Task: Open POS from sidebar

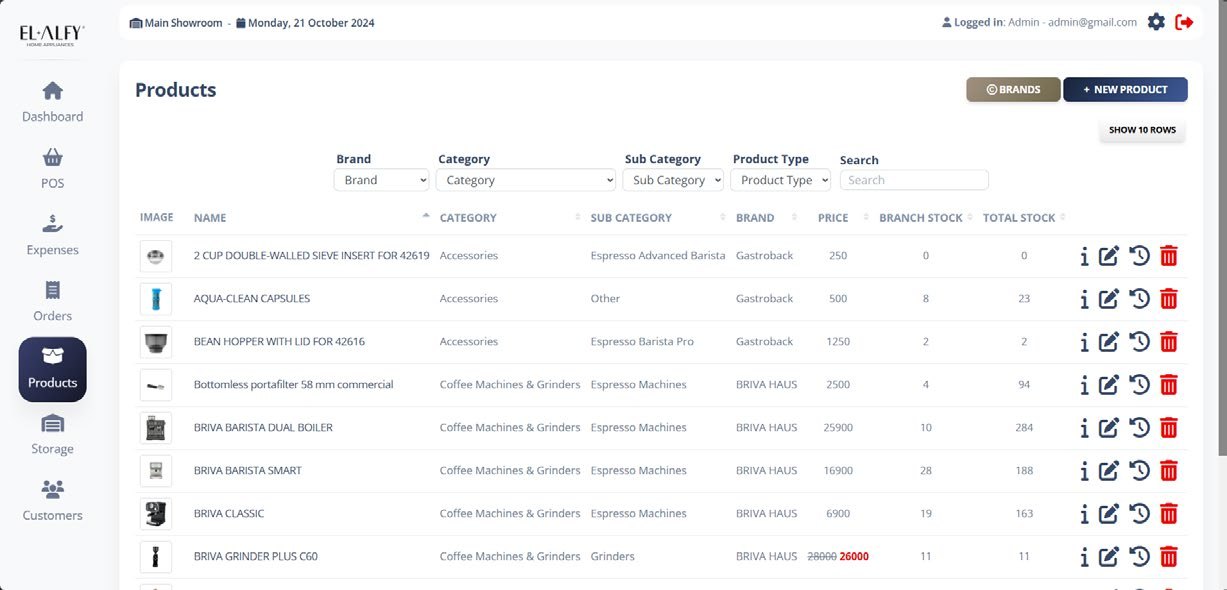Action: point(53,170)
